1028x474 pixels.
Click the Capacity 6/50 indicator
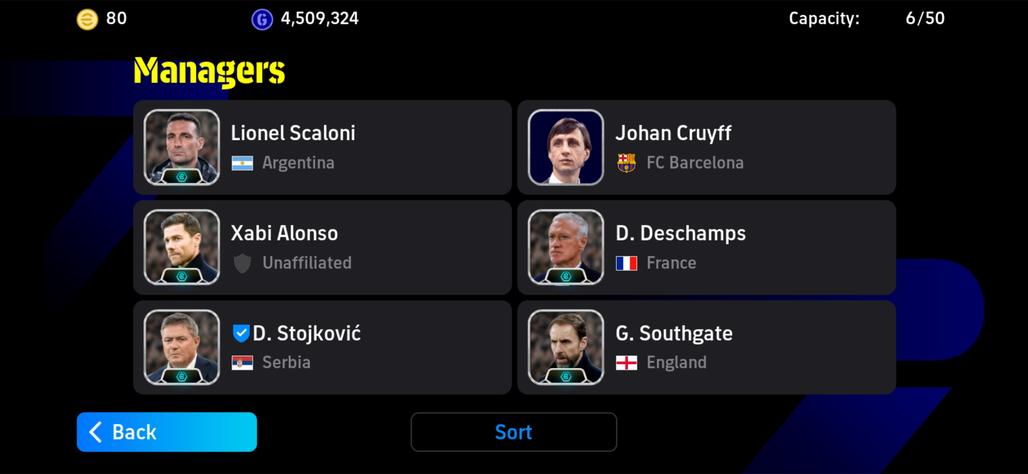[867, 18]
